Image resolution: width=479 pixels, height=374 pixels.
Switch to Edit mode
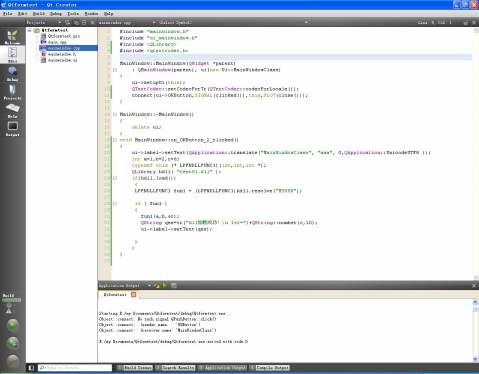click(x=12, y=55)
